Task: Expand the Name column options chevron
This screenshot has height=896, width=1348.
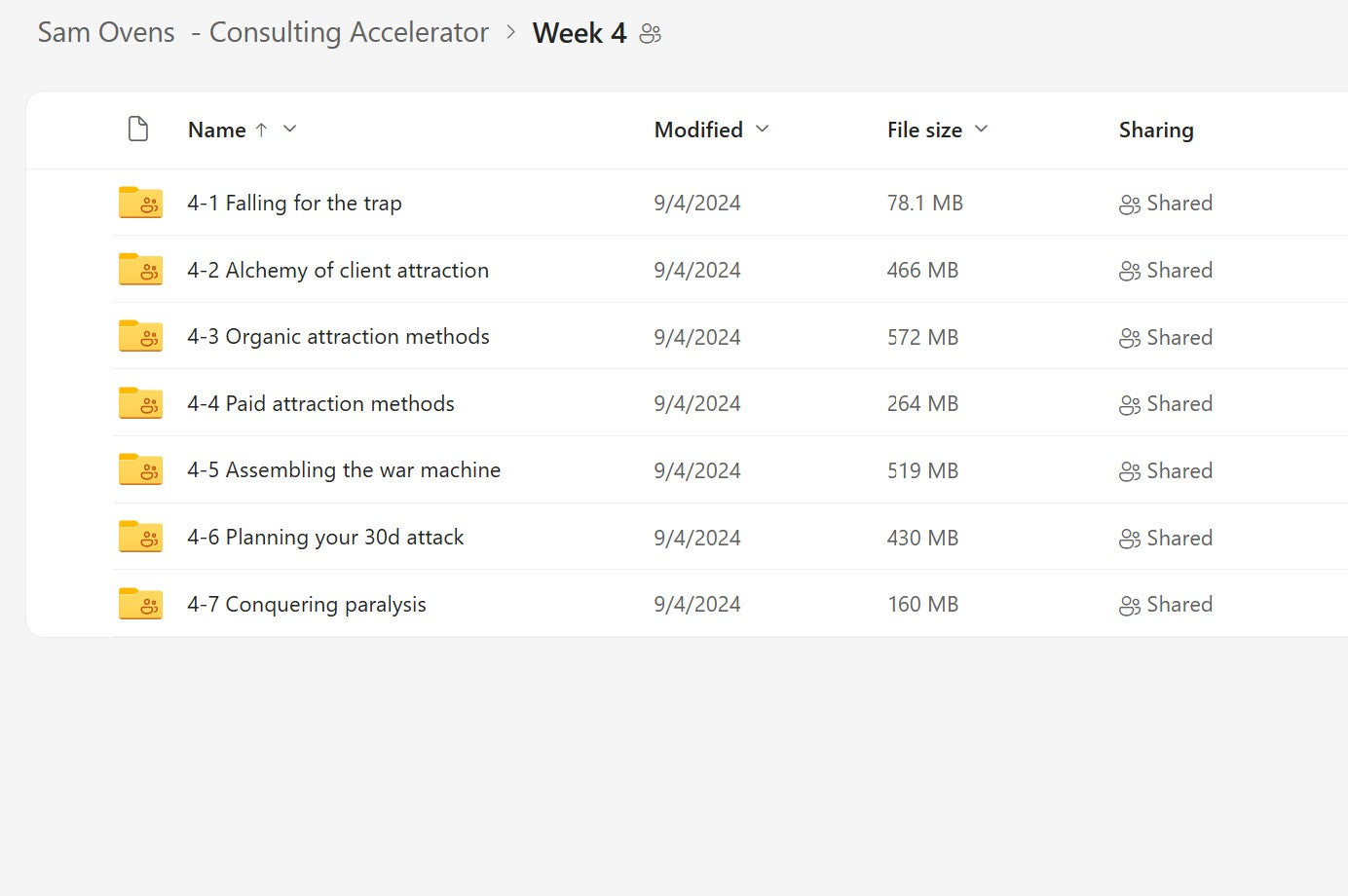Action: pos(289,129)
